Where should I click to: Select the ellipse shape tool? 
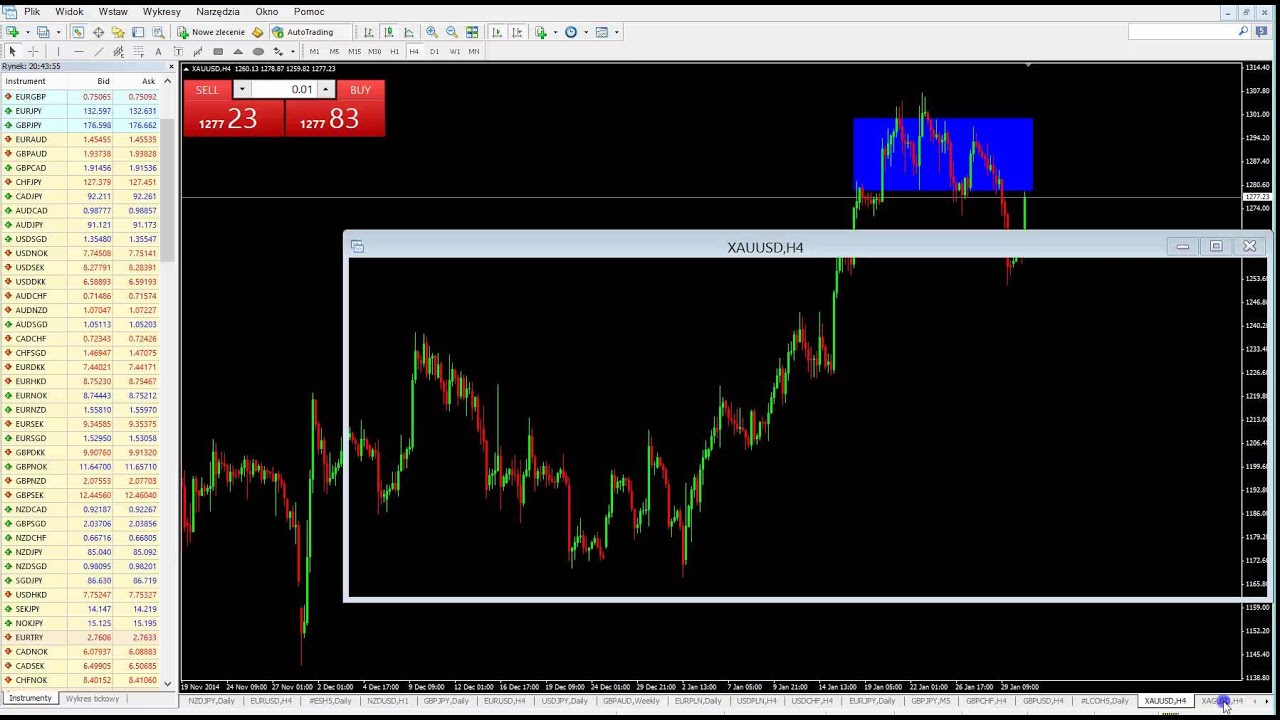258,51
